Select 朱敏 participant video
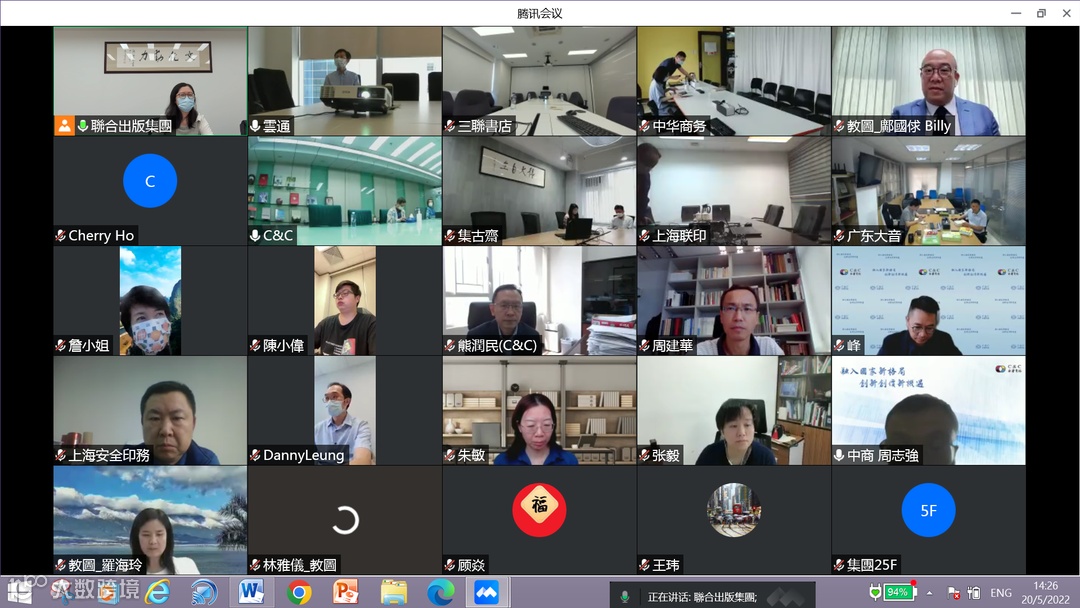 [x=539, y=410]
